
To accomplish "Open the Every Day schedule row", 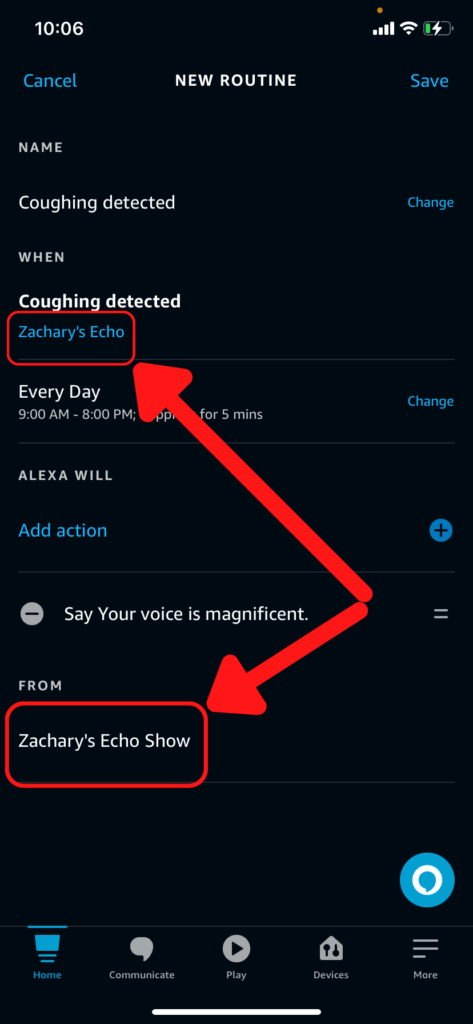I will [x=236, y=401].
